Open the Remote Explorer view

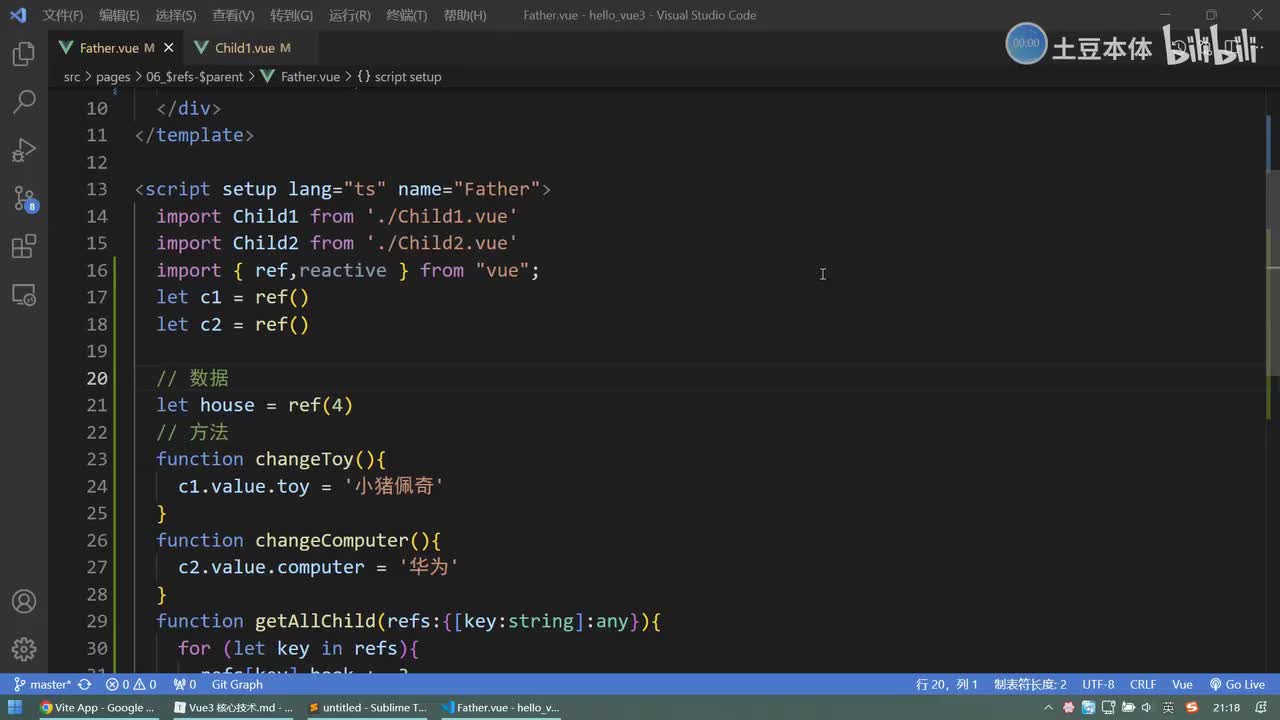[24, 295]
